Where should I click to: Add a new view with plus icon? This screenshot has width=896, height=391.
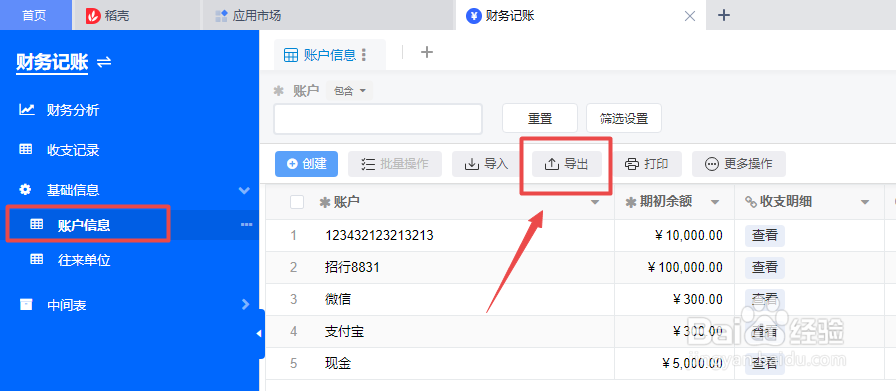coord(427,53)
